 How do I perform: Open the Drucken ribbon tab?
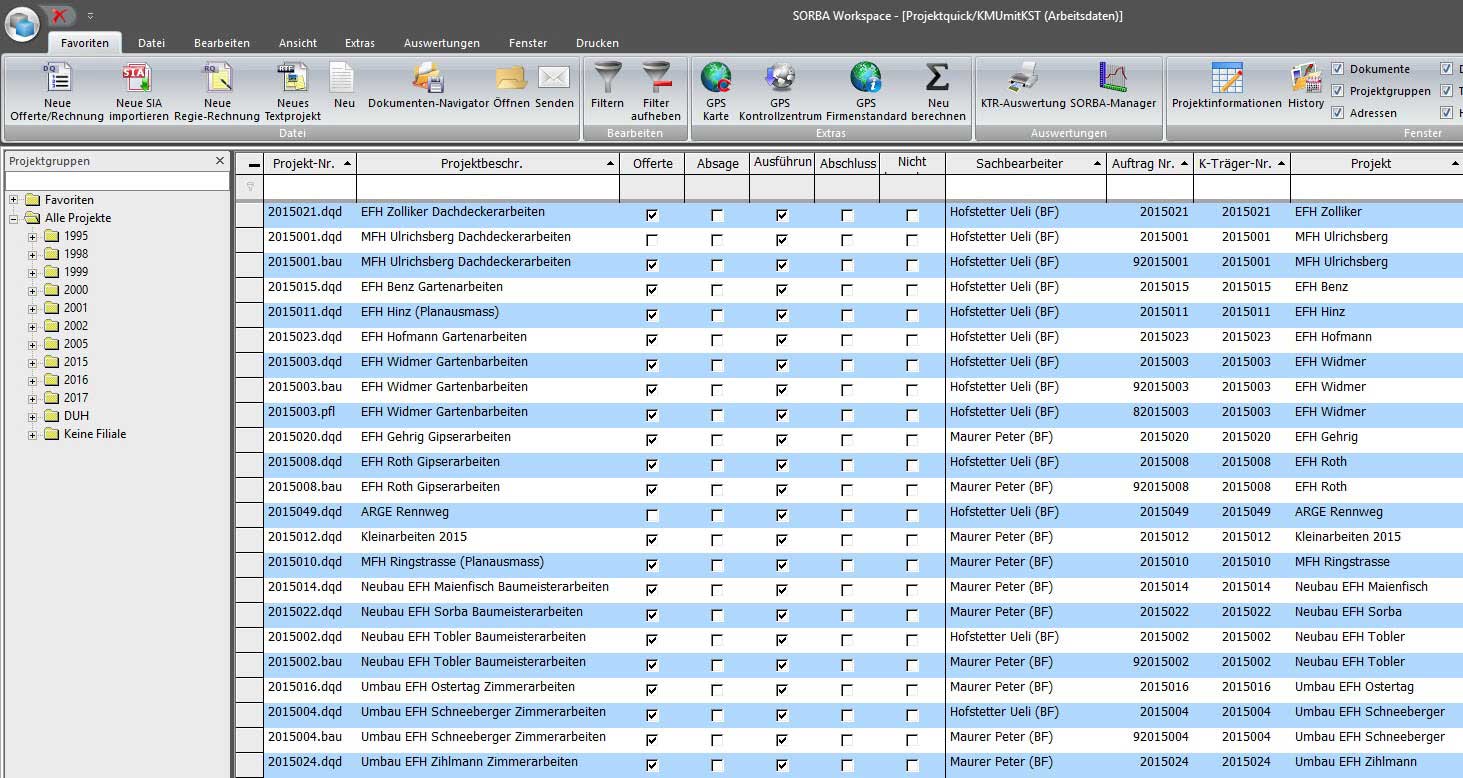(597, 43)
